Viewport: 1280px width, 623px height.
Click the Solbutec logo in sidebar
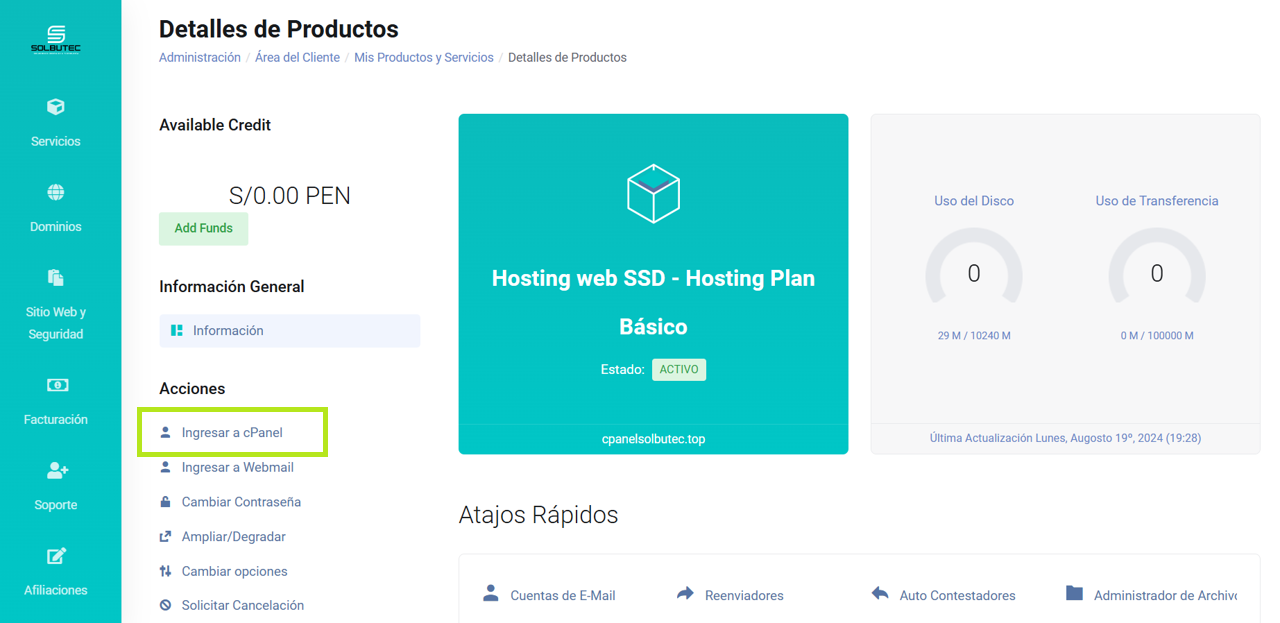pos(56,40)
